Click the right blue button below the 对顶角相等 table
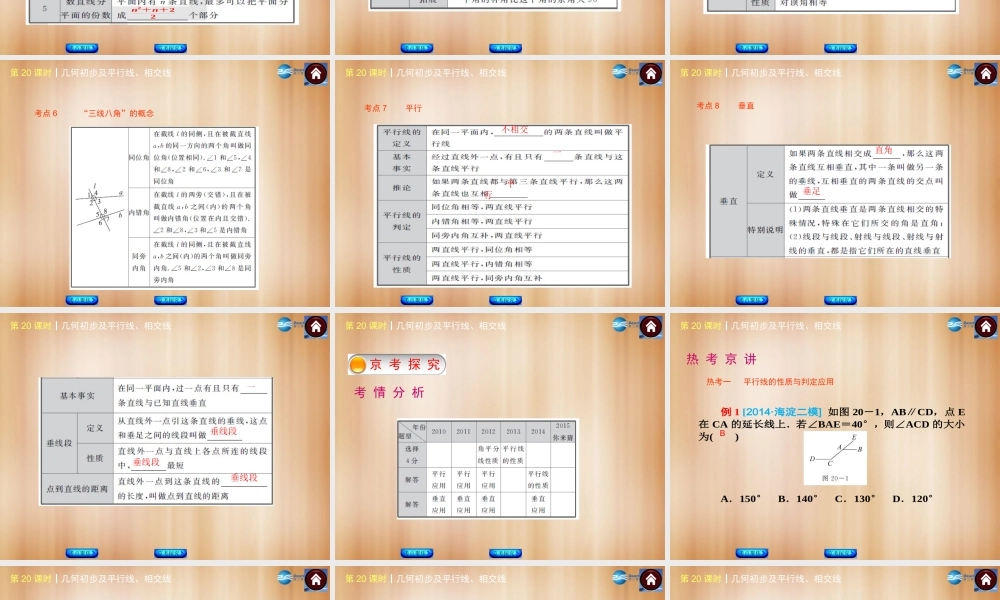The image size is (1000, 600). click(841, 48)
